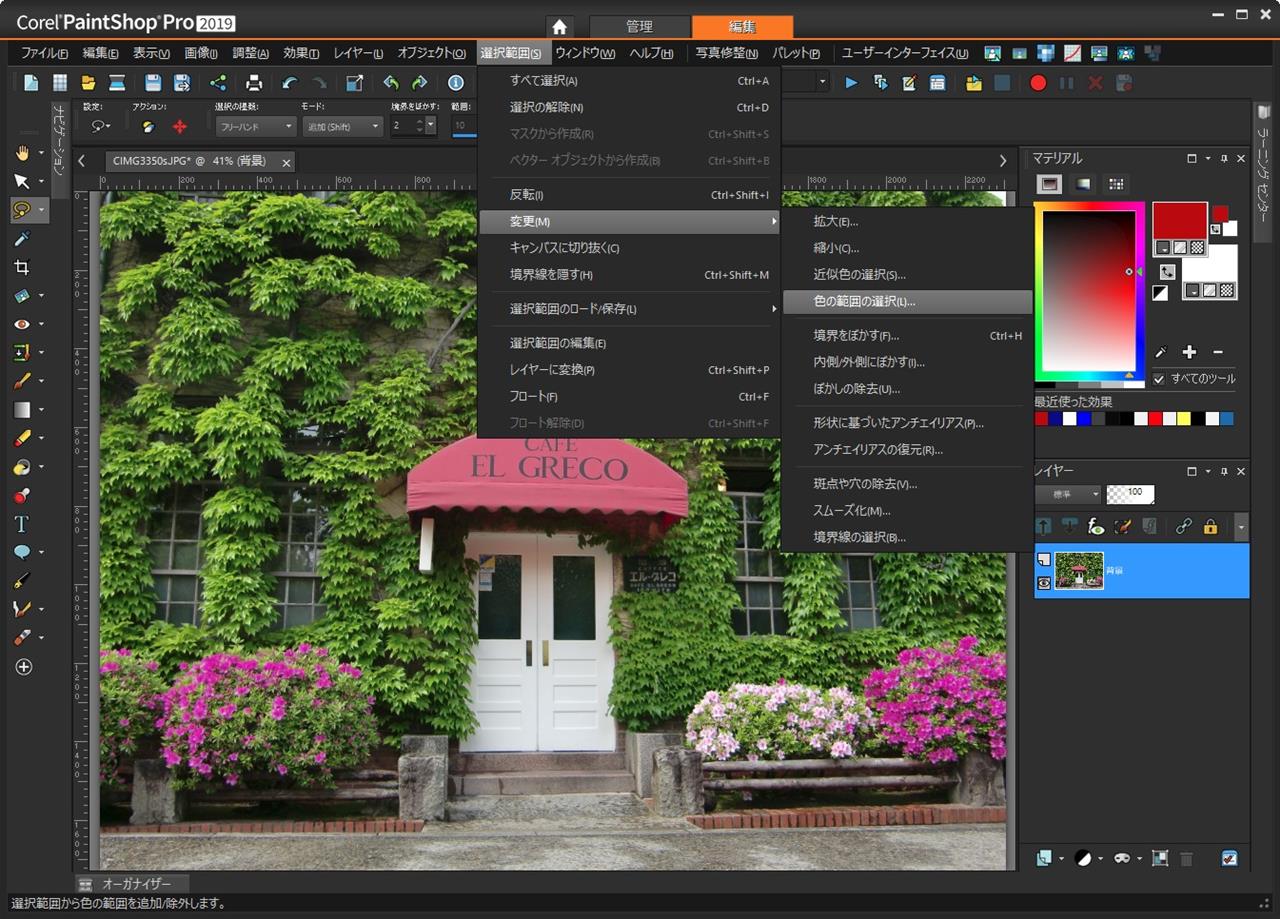Click the layer opacity 100 field

(1131, 495)
